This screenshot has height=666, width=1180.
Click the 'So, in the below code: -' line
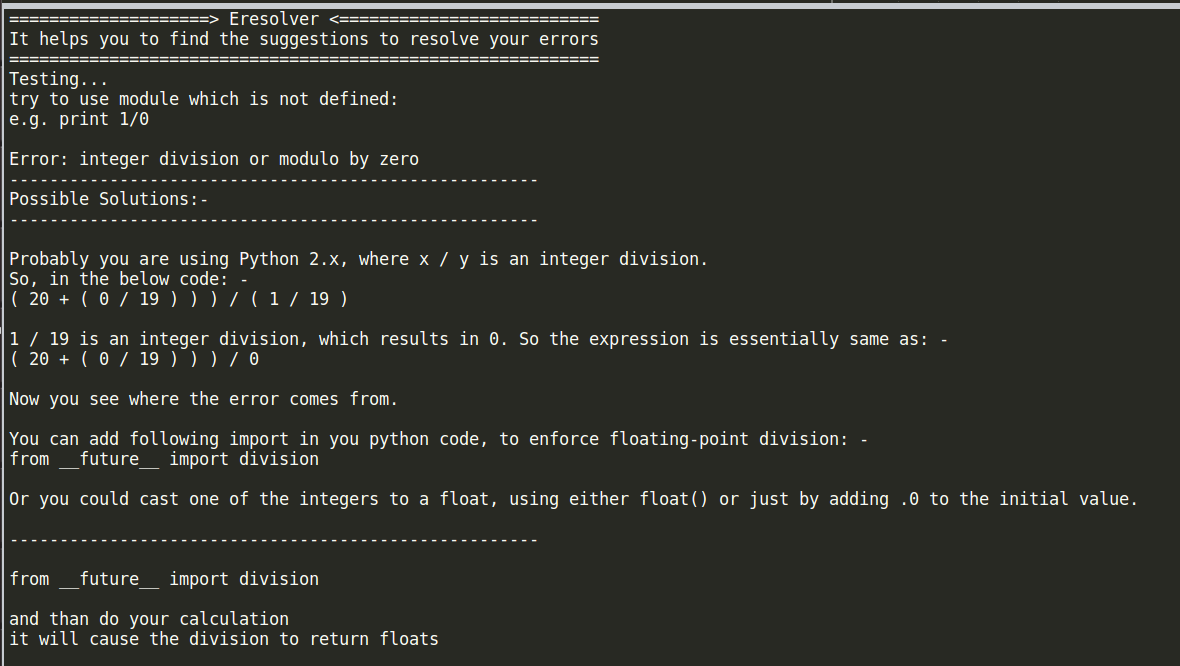pos(129,279)
